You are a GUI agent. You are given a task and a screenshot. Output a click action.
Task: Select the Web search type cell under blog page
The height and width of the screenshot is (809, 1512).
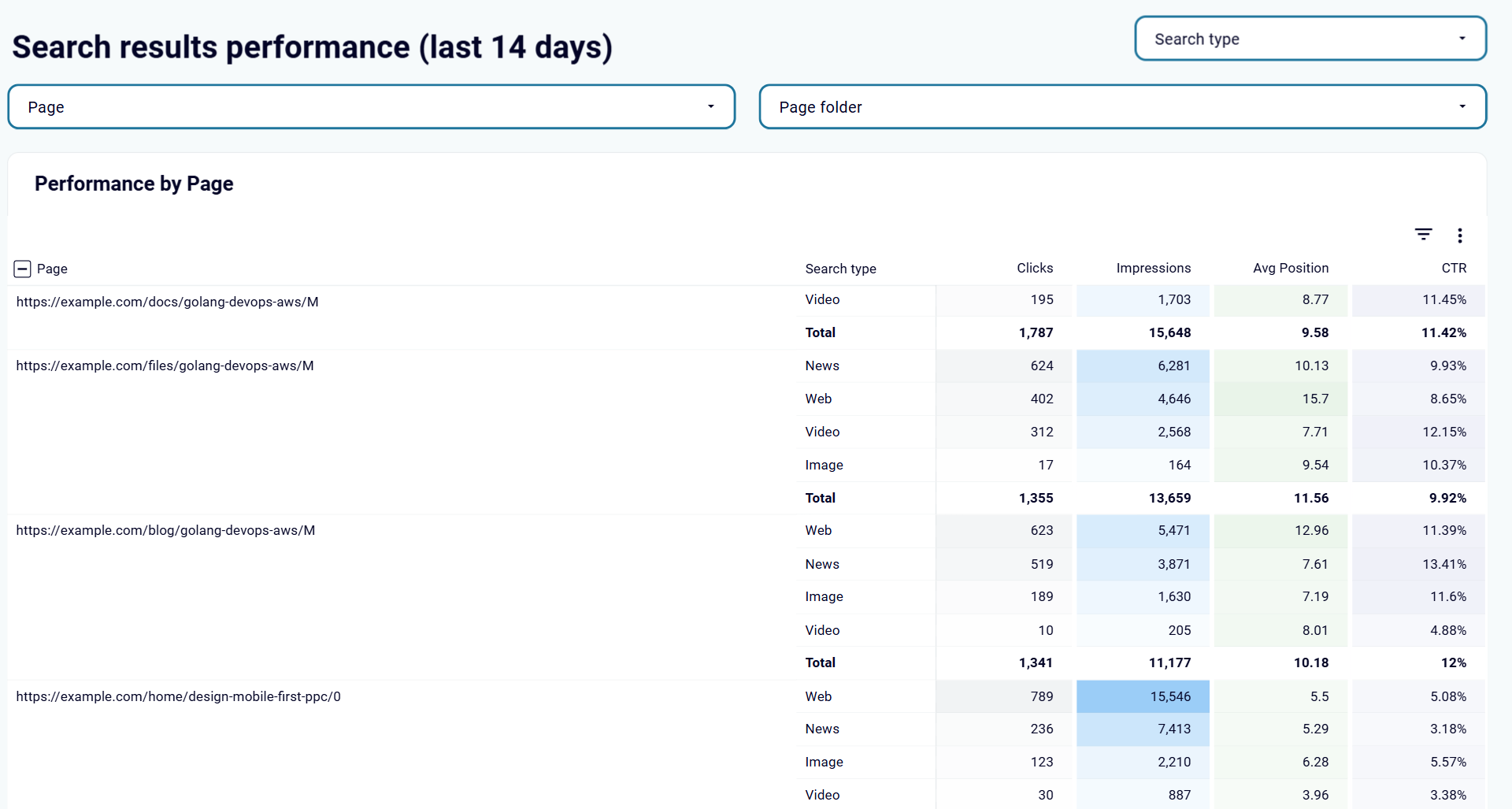(818, 530)
